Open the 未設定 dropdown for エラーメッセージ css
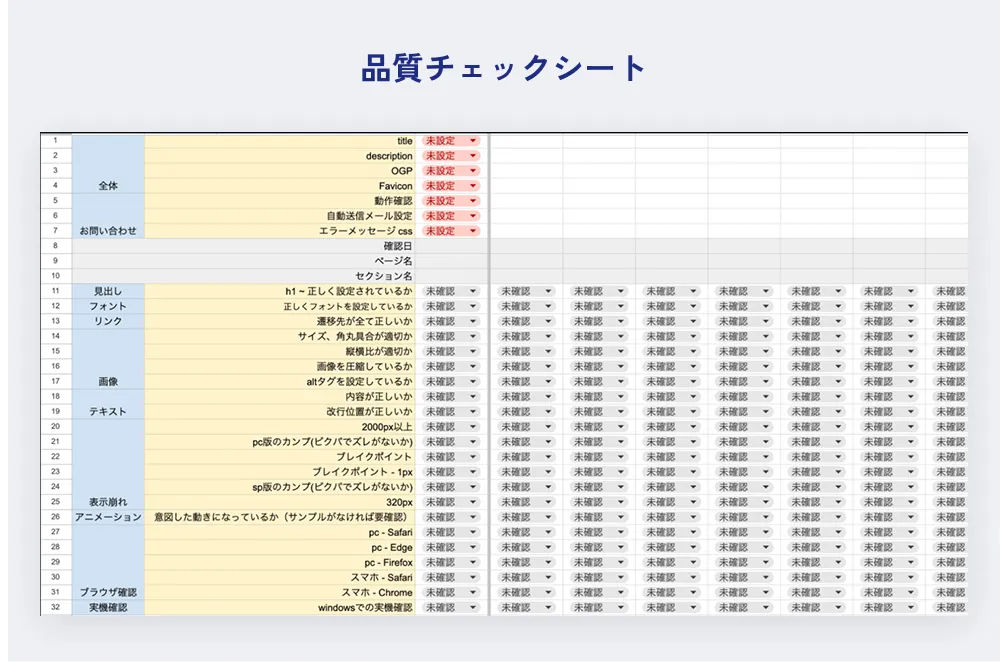The height and width of the screenshot is (664, 1008). click(473, 231)
